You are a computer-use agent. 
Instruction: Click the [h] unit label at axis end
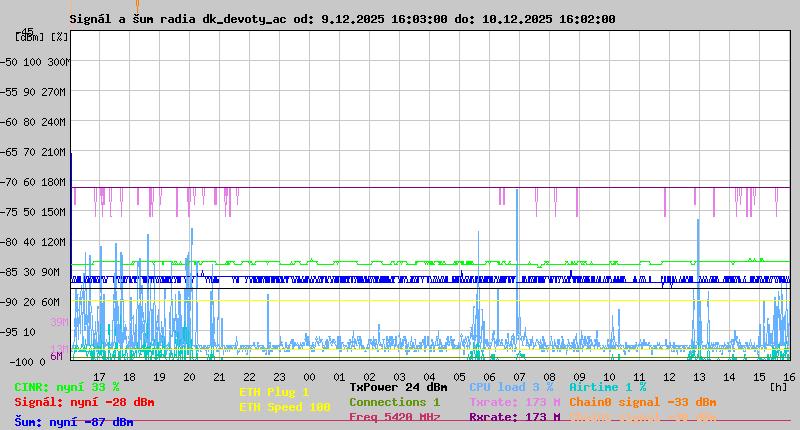778,387
